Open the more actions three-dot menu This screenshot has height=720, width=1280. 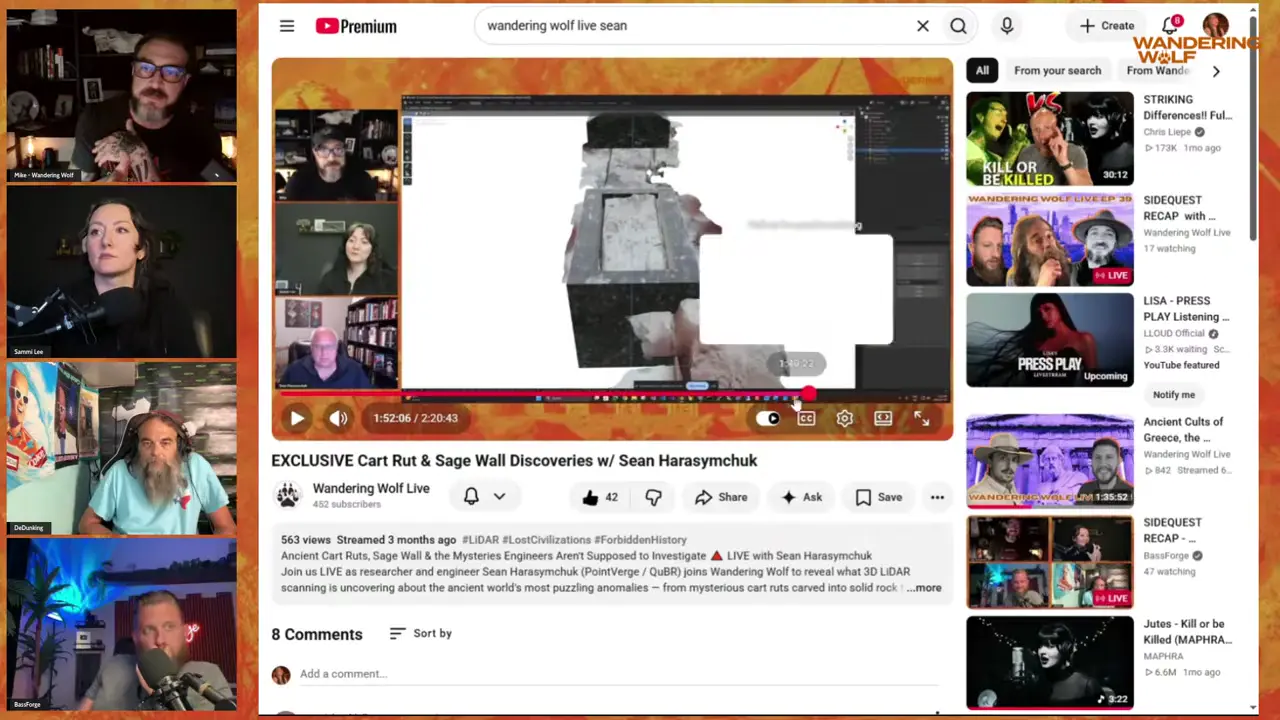point(937,497)
